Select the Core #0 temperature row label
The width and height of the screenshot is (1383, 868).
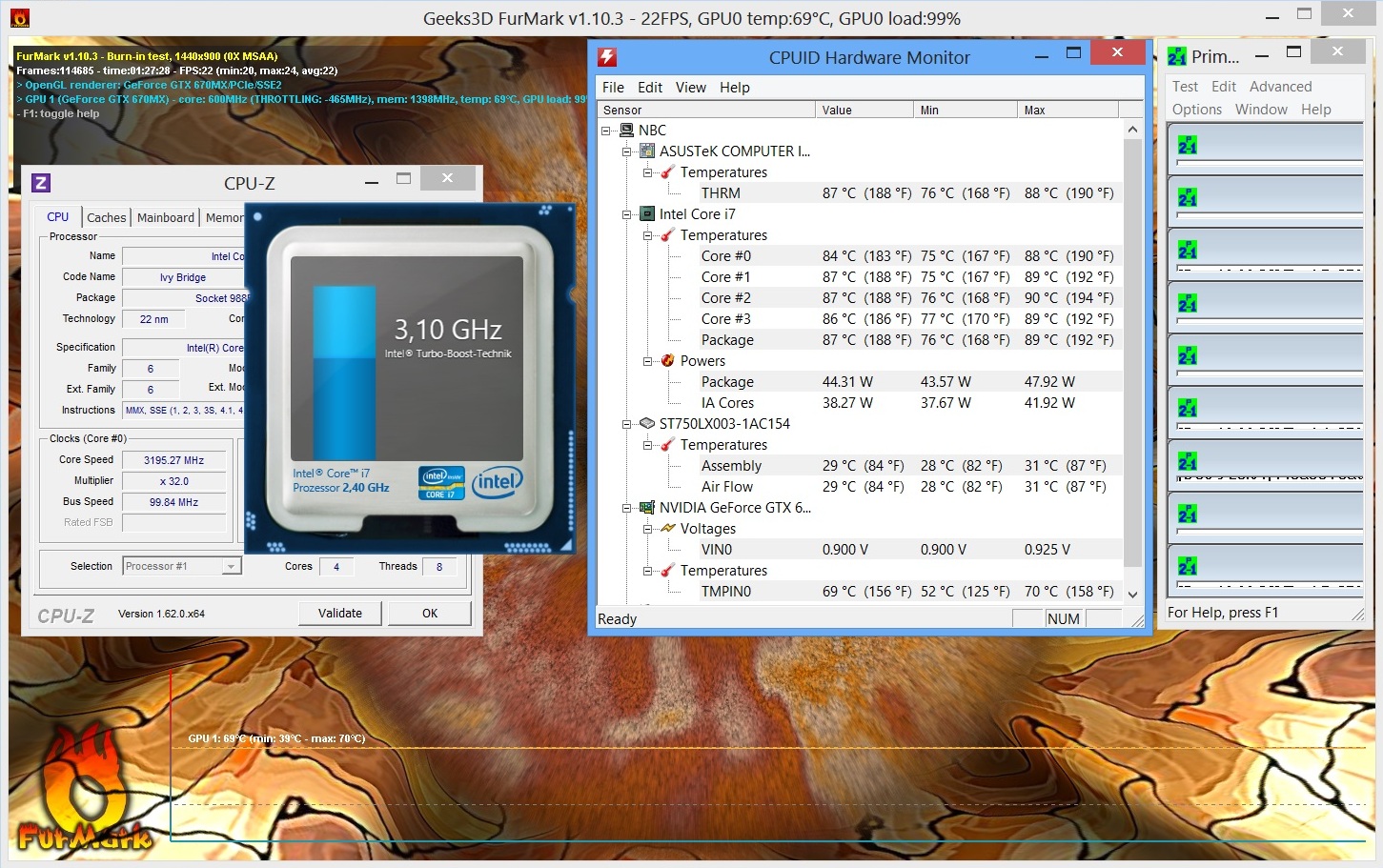[726, 255]
